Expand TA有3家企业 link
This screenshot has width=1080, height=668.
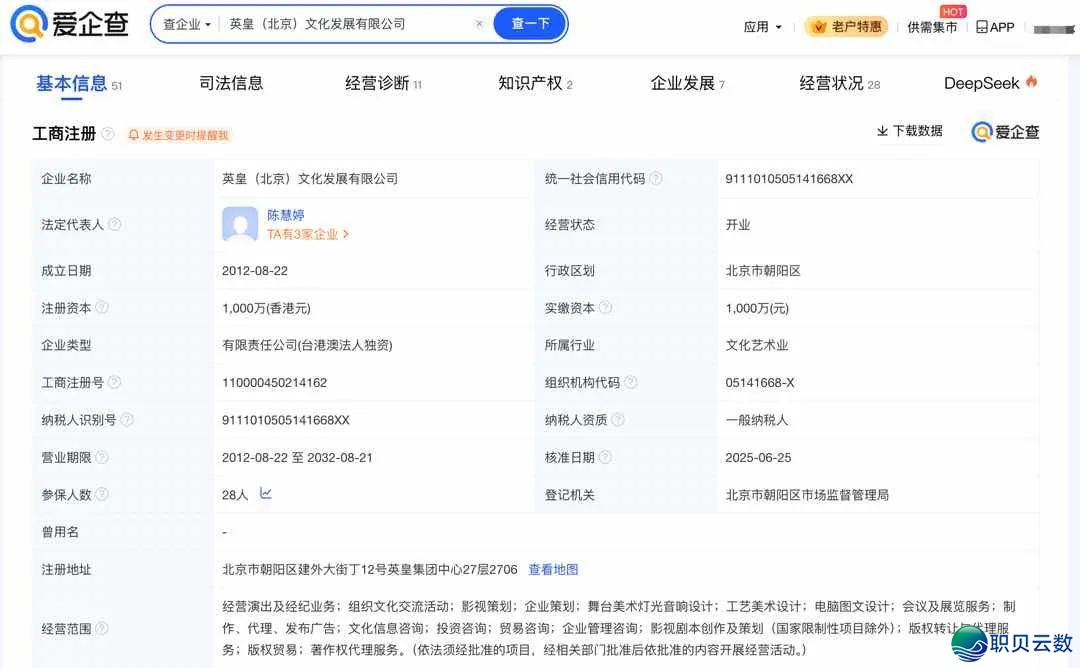coord(308,234)
